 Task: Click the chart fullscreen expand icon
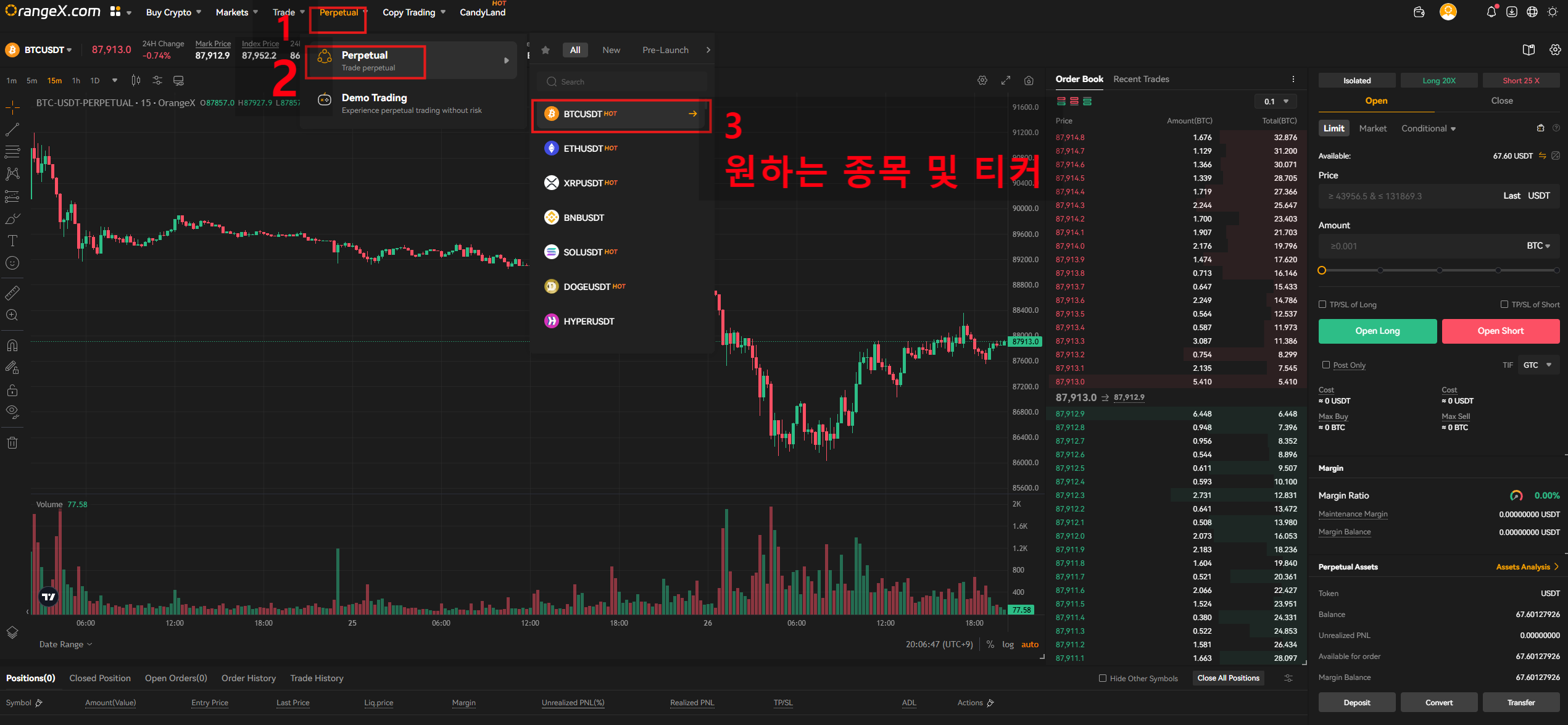[1006, 81]
